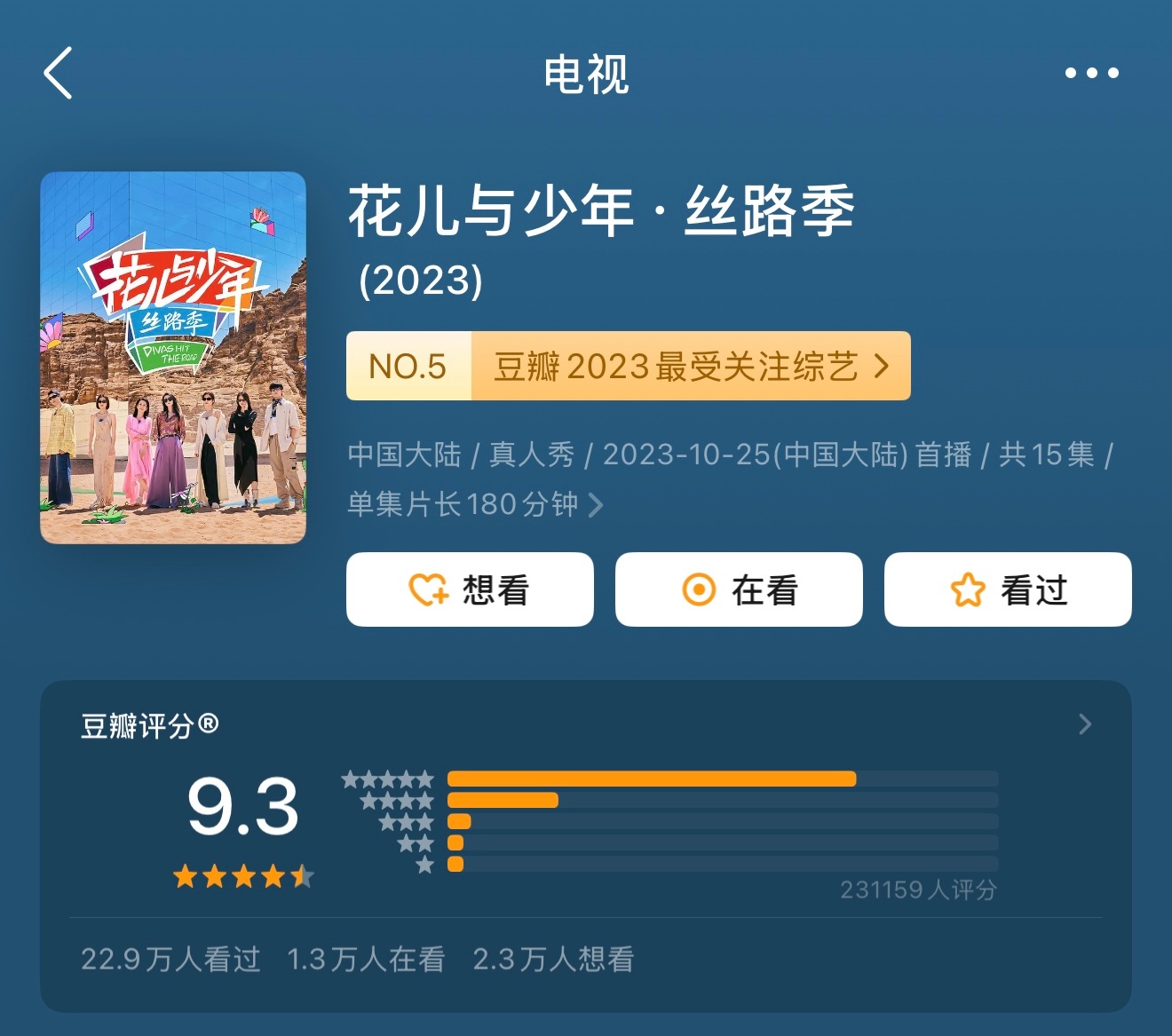Image resolution: width=1172 pixels, height=1036 pixels.
Task: Mark show as 想看
Action: 470,589
